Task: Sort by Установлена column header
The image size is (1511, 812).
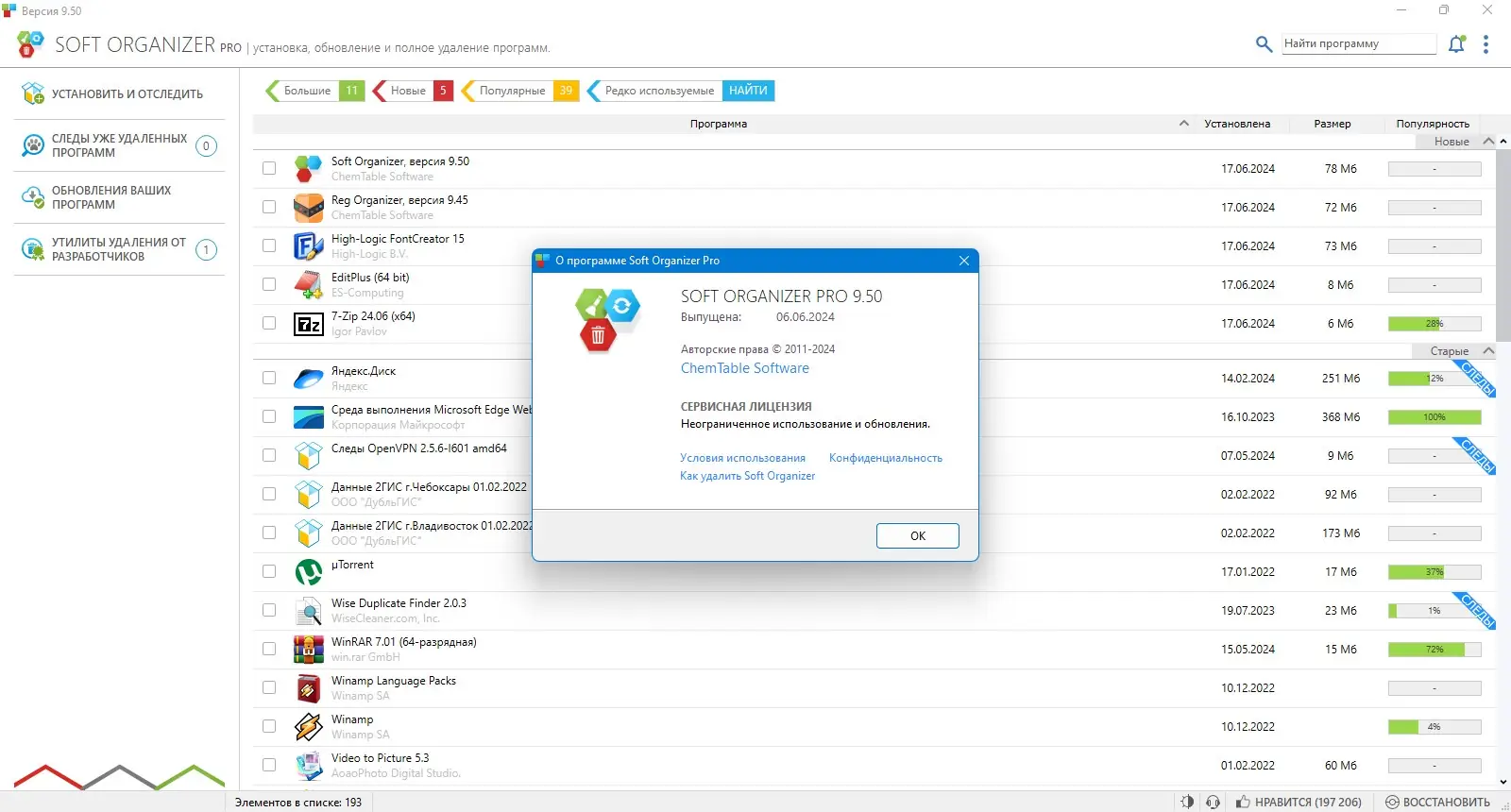Action: coord(1237,124)
